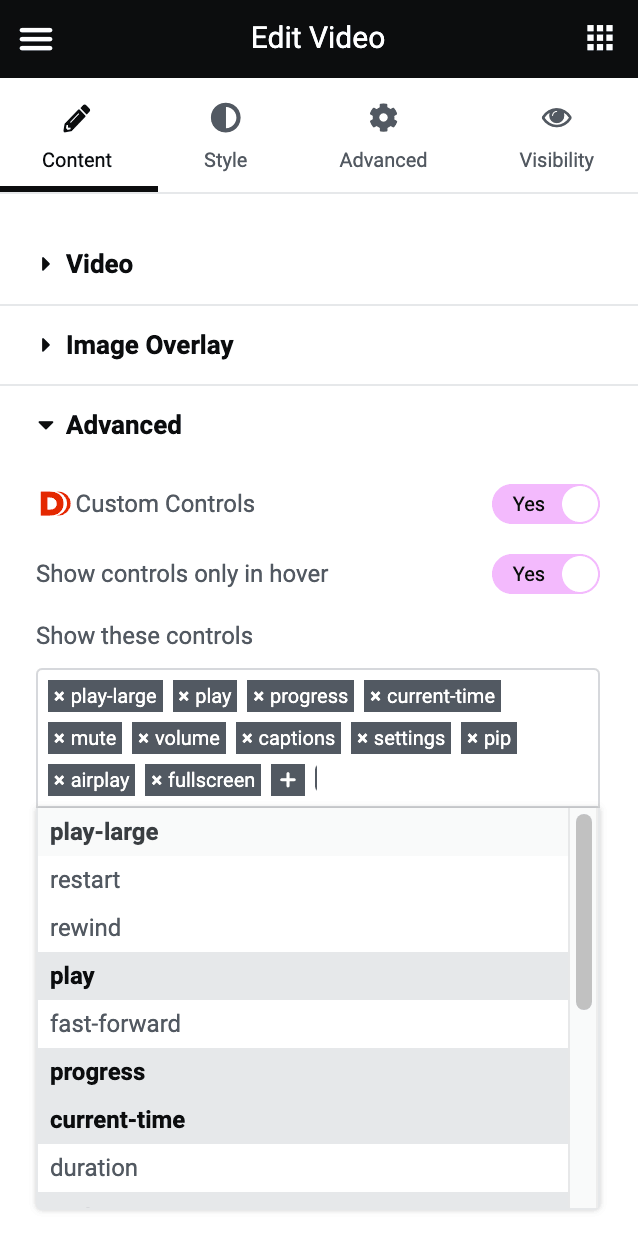Screen dimensions: 638x1236
Task: Expand the Video section
Action: [x=98, y=264]
